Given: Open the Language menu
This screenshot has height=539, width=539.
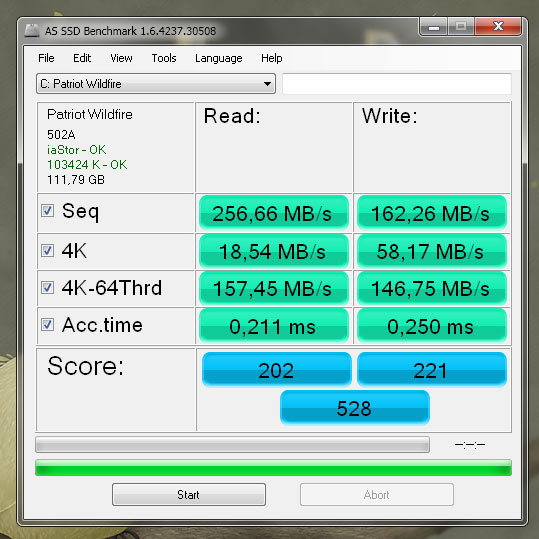Looking at the screenshot, I should point(219,58).
